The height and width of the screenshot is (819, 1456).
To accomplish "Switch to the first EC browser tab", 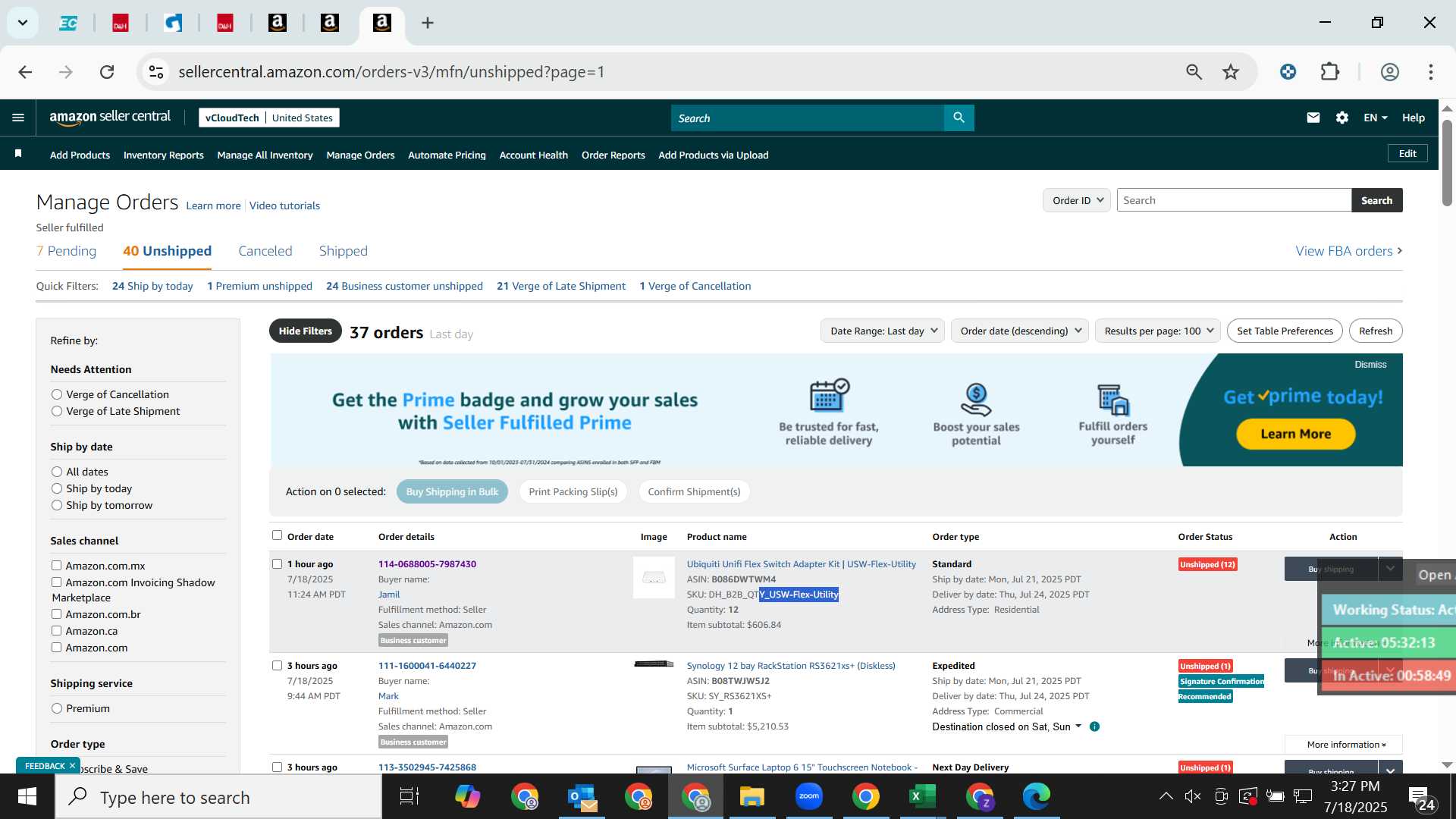I will pos(68,23).
